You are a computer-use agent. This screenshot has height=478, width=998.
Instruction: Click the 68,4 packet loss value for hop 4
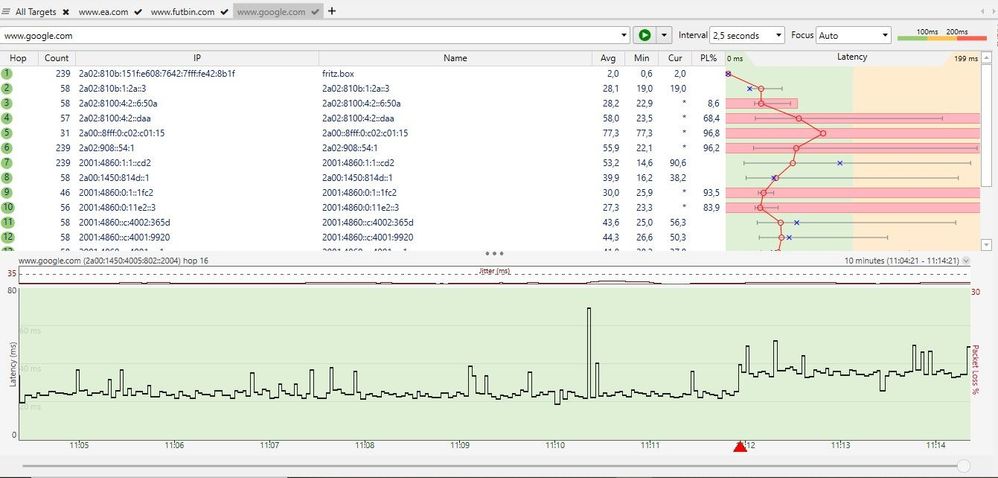click(710, 118)
